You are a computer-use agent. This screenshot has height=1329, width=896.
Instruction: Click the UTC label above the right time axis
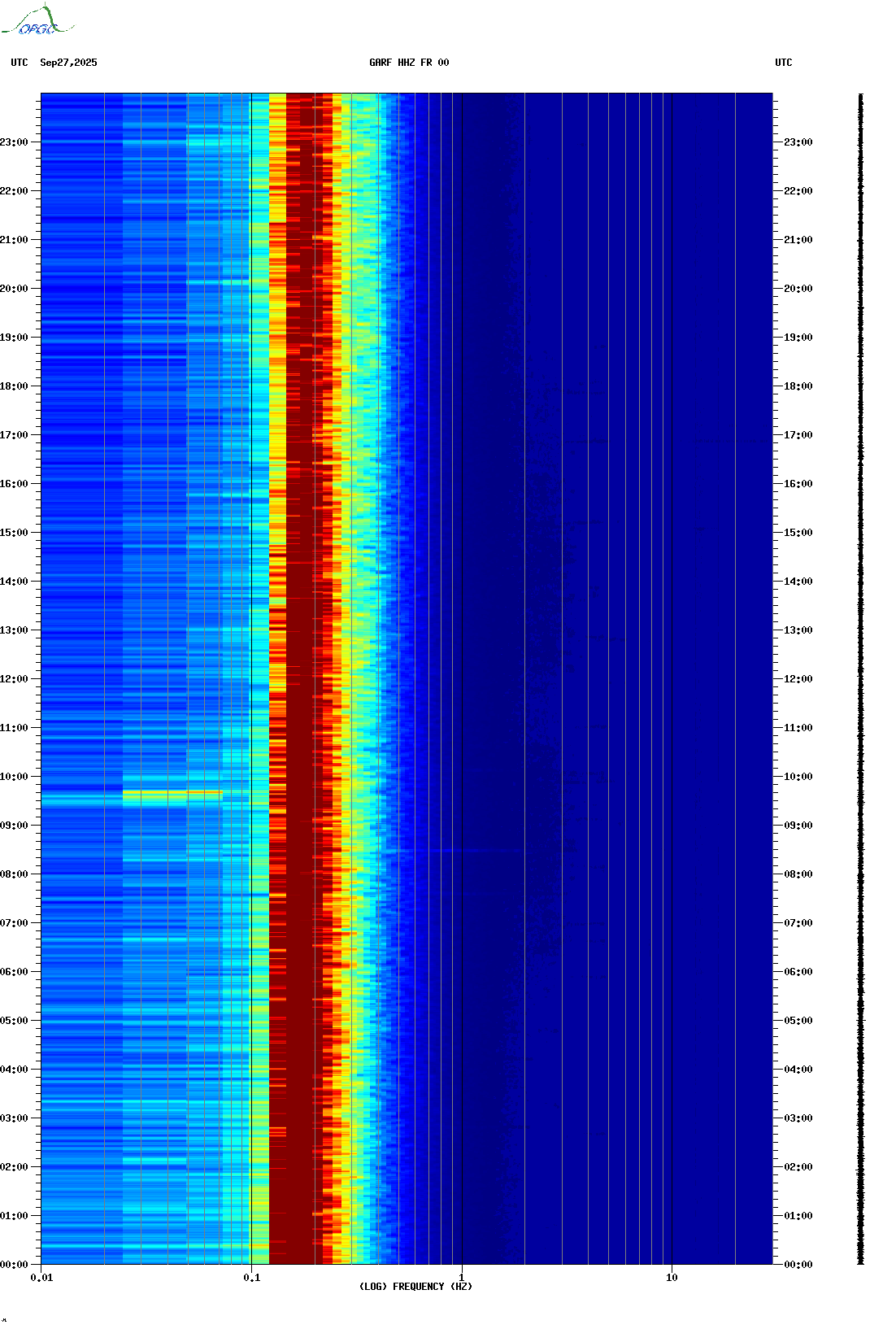pyautogui.click(x=783, y=63)
